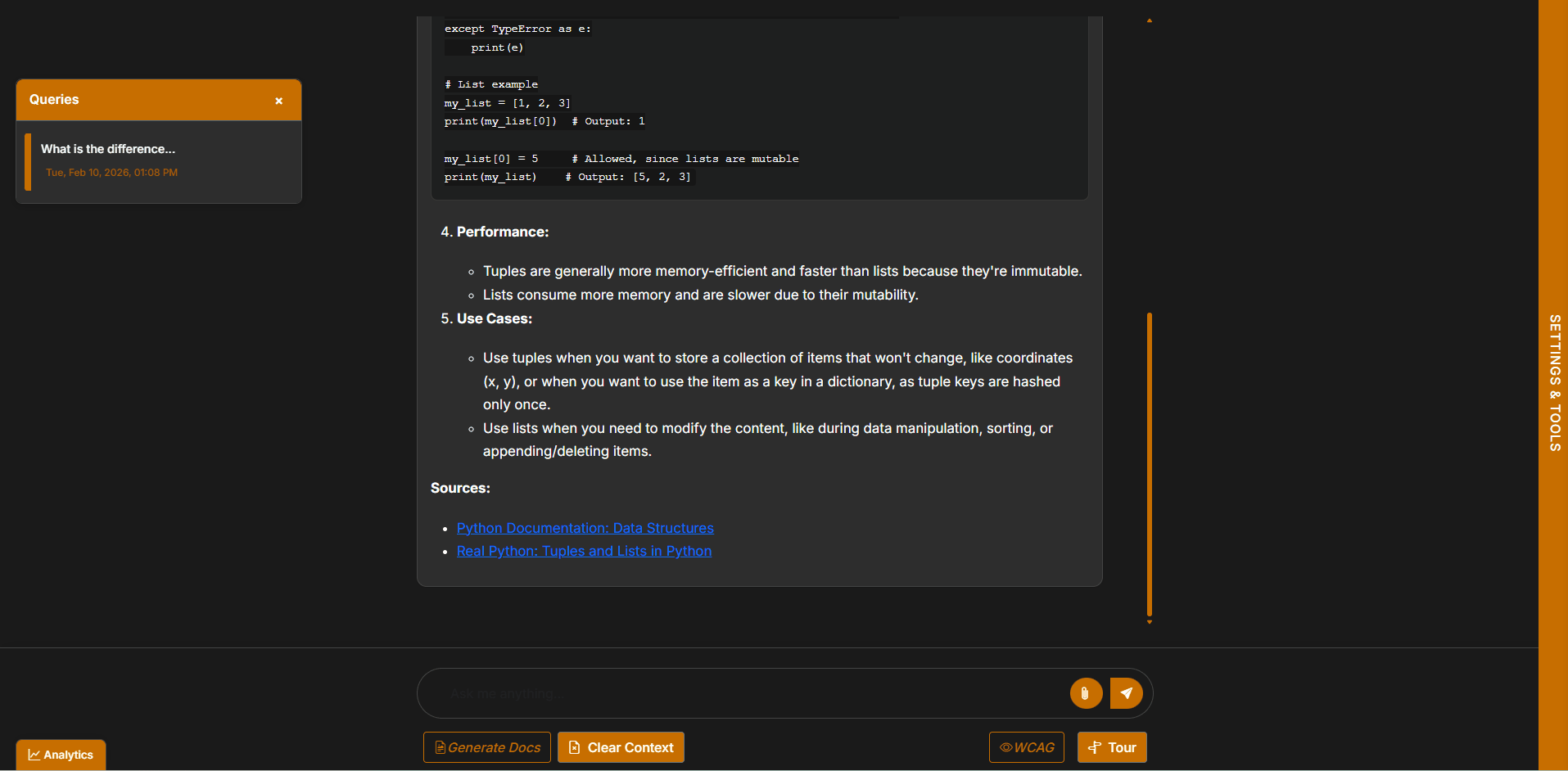
Task: Click the Queries panel header
Action: tap(159, 100)
